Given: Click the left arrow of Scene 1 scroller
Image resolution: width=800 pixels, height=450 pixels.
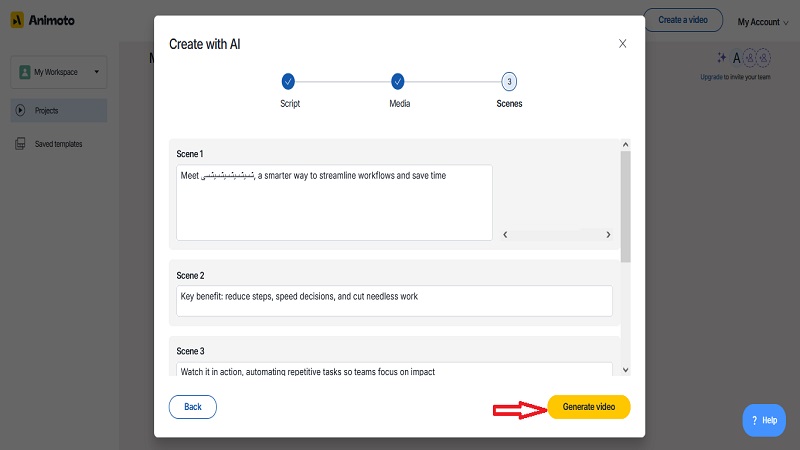Looking at the screenshot, I should (505, 234).
